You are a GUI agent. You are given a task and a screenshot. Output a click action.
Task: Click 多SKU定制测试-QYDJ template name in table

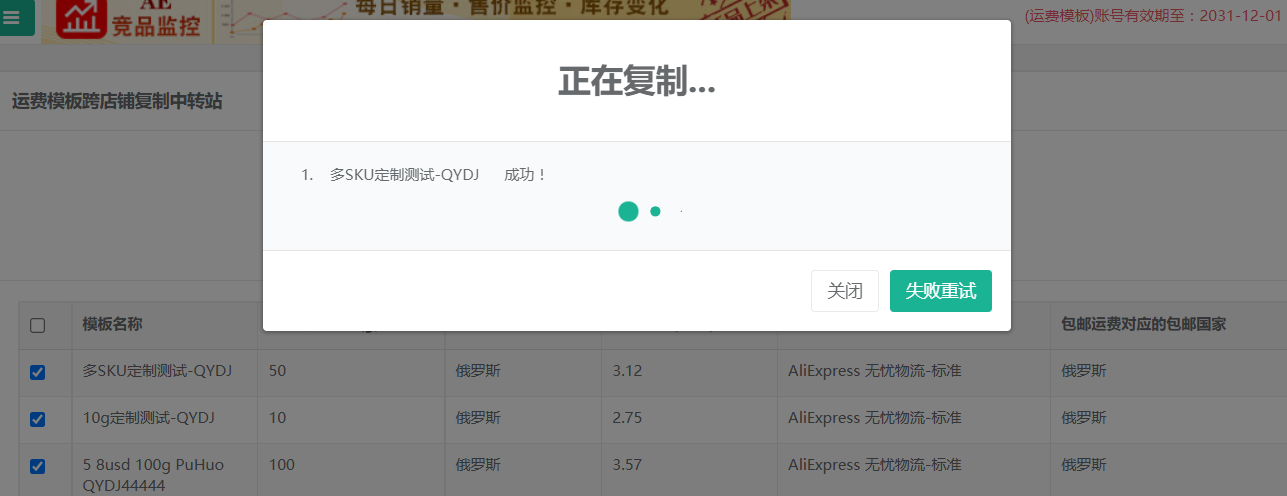click(x=157, y=371)
